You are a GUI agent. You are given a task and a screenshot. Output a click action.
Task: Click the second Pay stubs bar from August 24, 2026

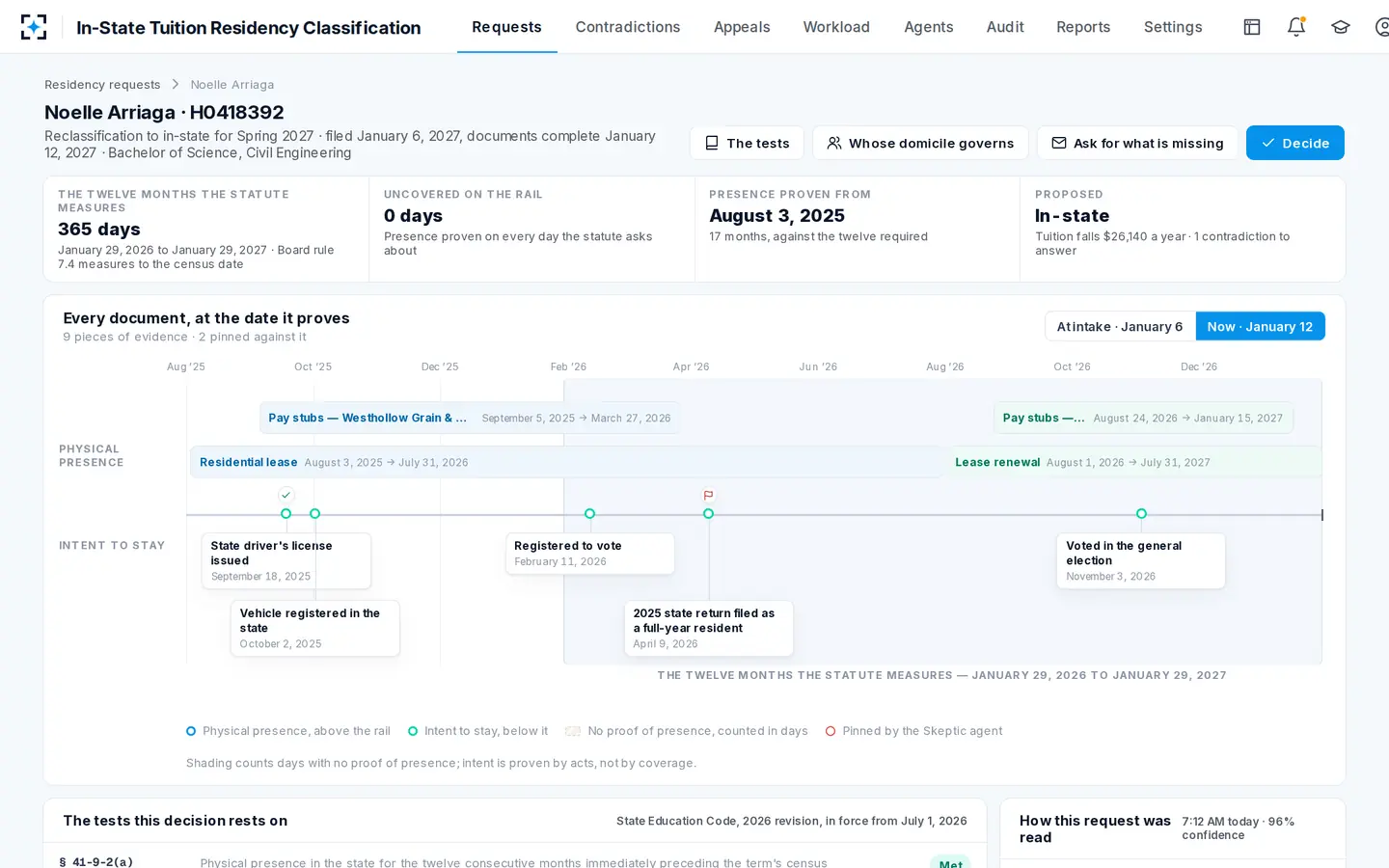tap(1143, 418)
